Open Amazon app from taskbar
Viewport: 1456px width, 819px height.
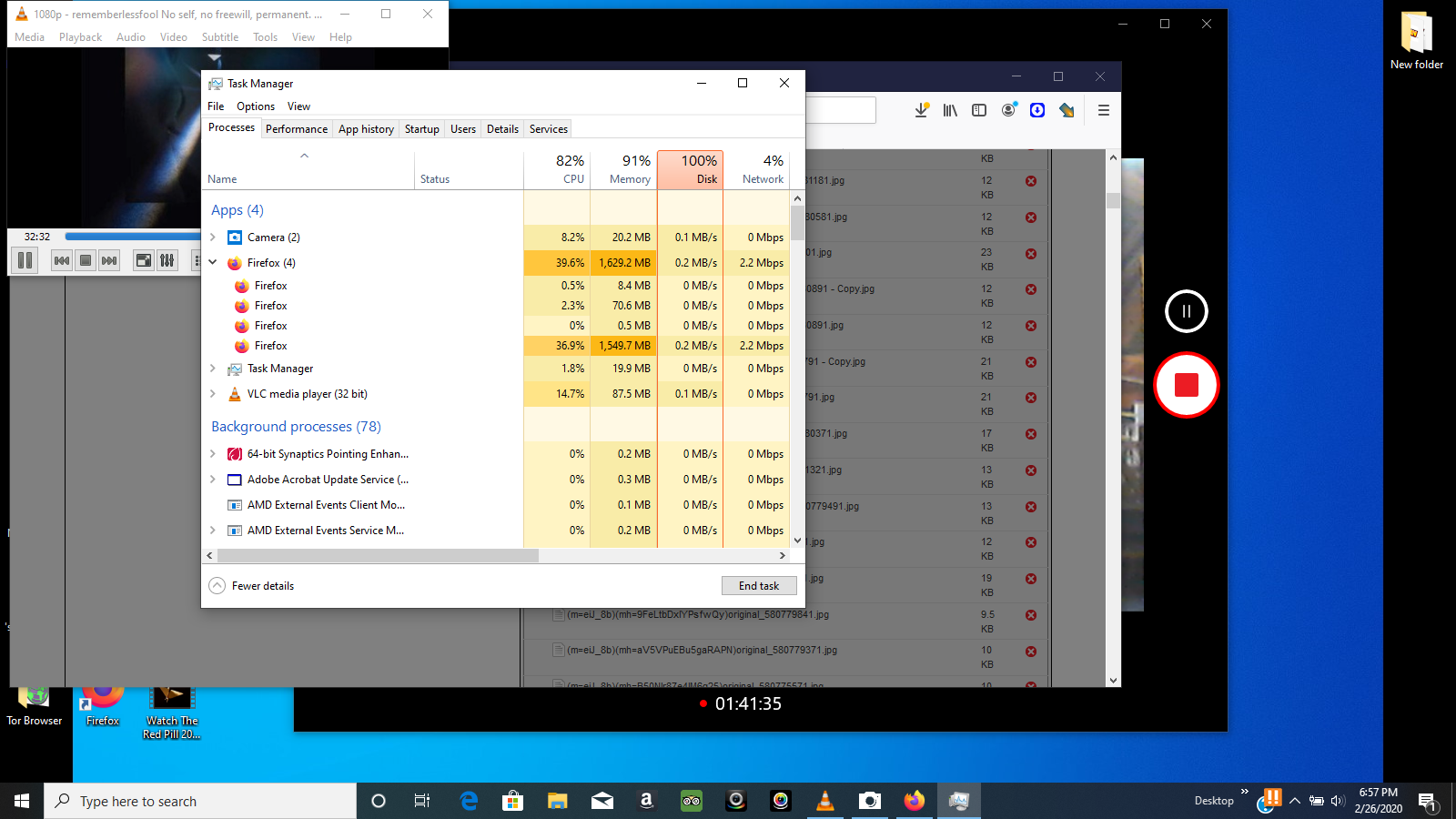tap(647, 801)
